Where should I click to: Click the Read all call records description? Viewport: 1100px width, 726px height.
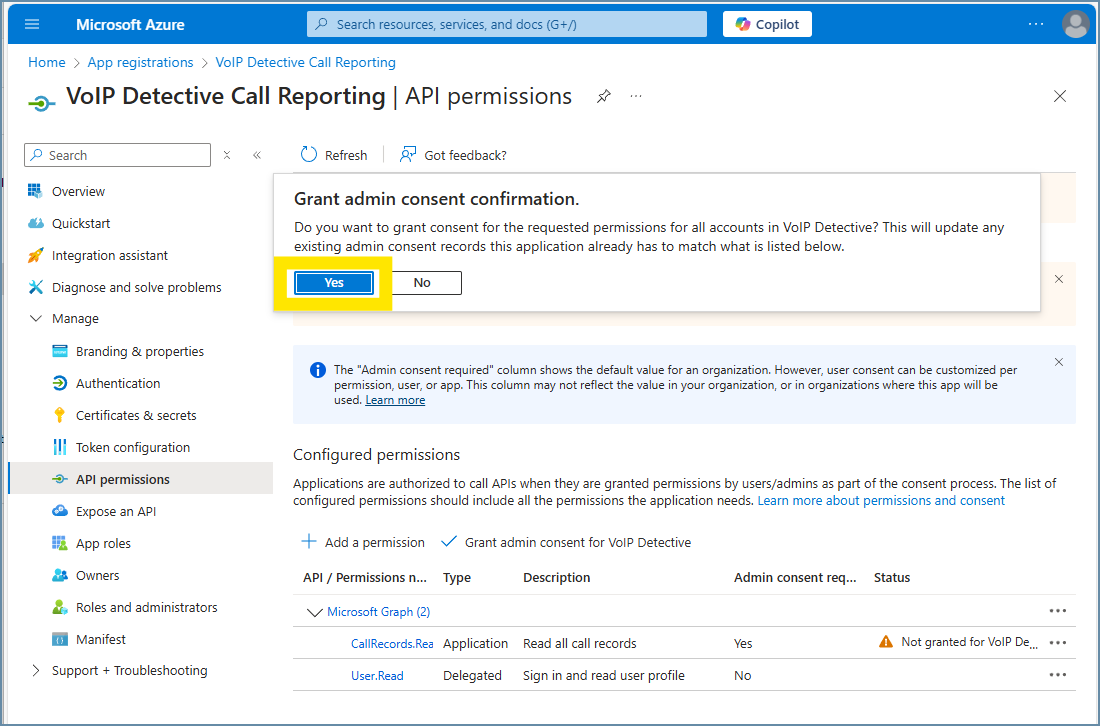coord(579,644)
